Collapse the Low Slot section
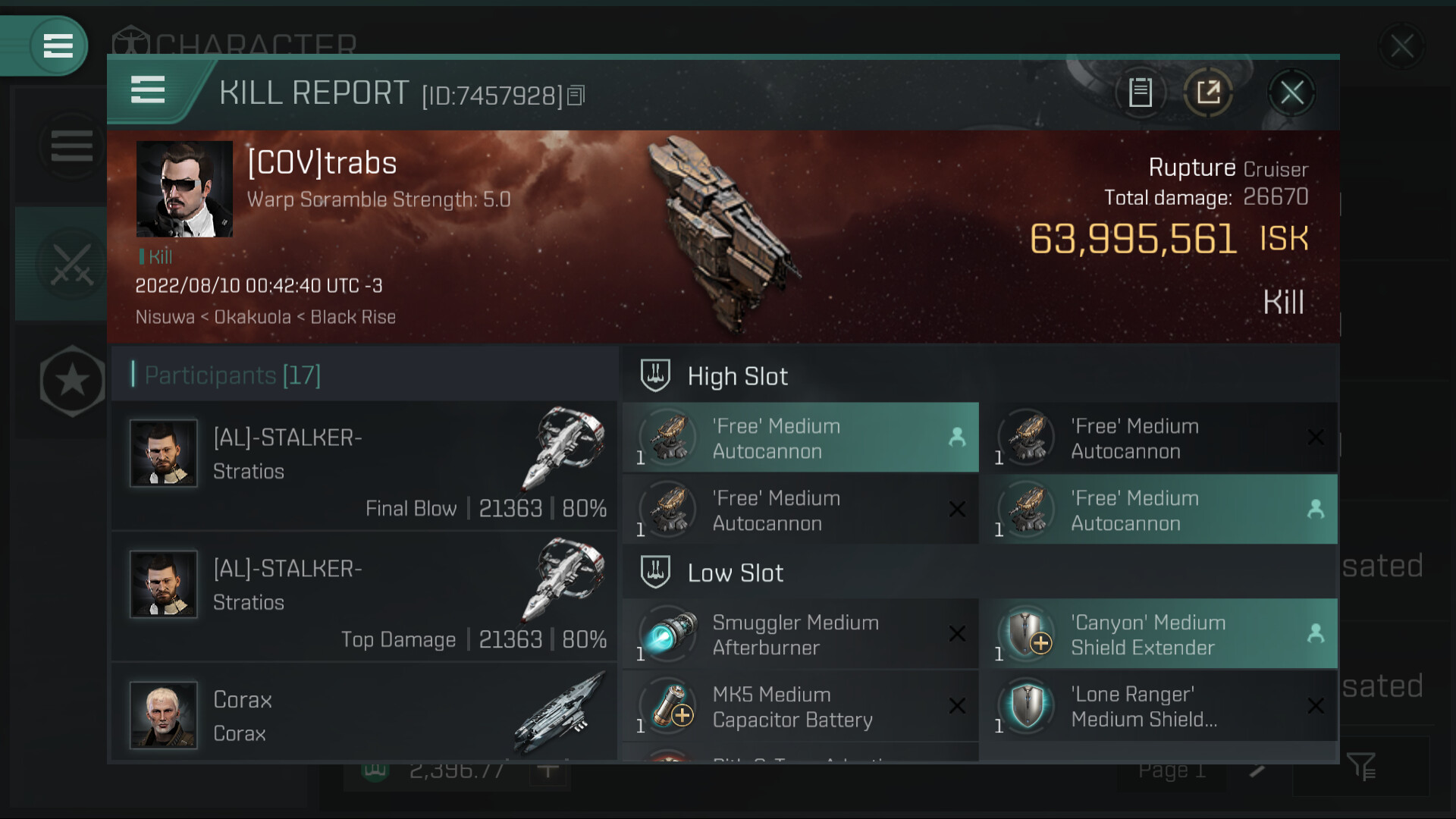The width and height of the screenshot is (1456, 819). (735, 573)
